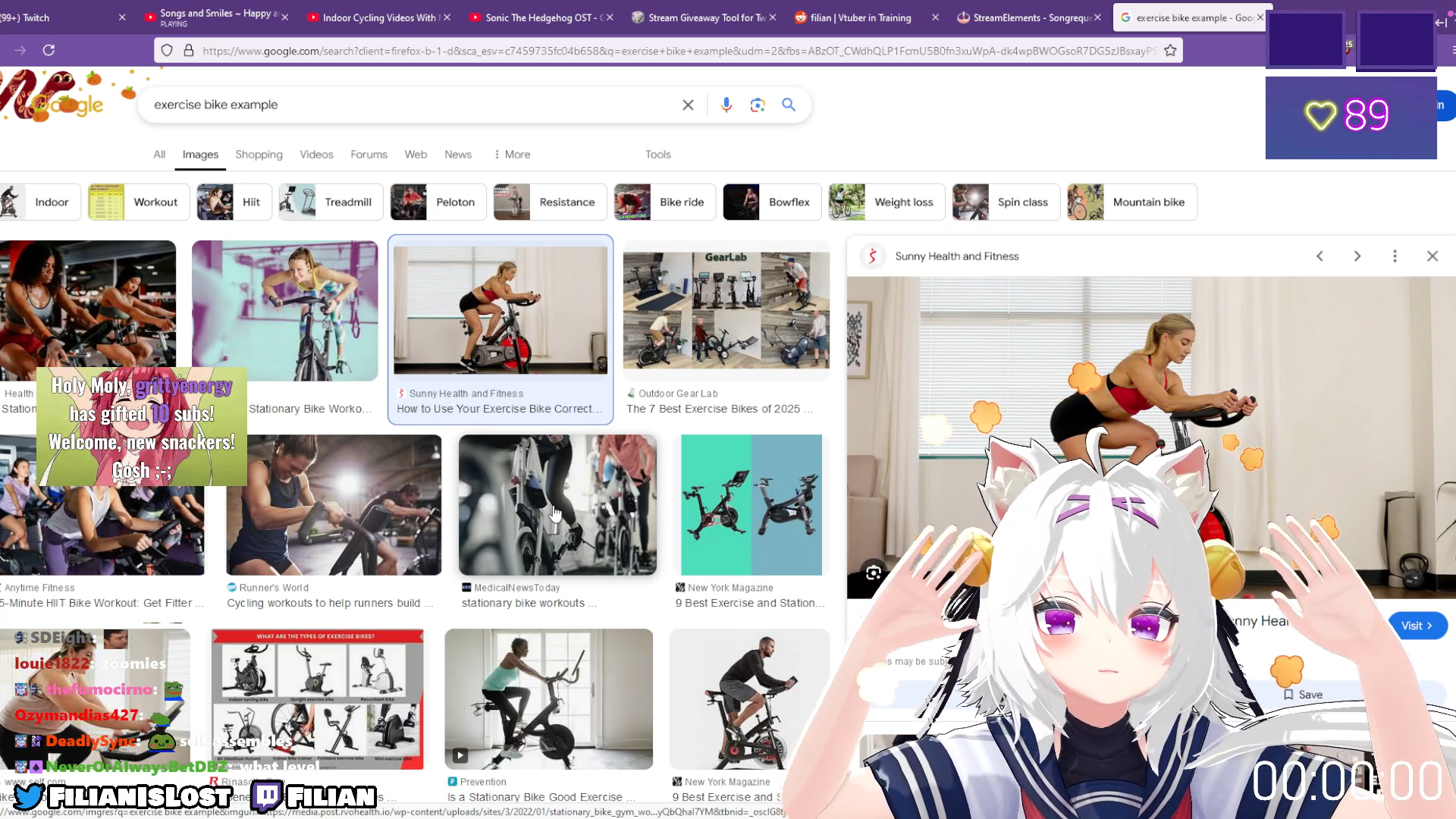Switch to the Videos results tab
The height and width of the screenshot is (819, 1456).
316,154
